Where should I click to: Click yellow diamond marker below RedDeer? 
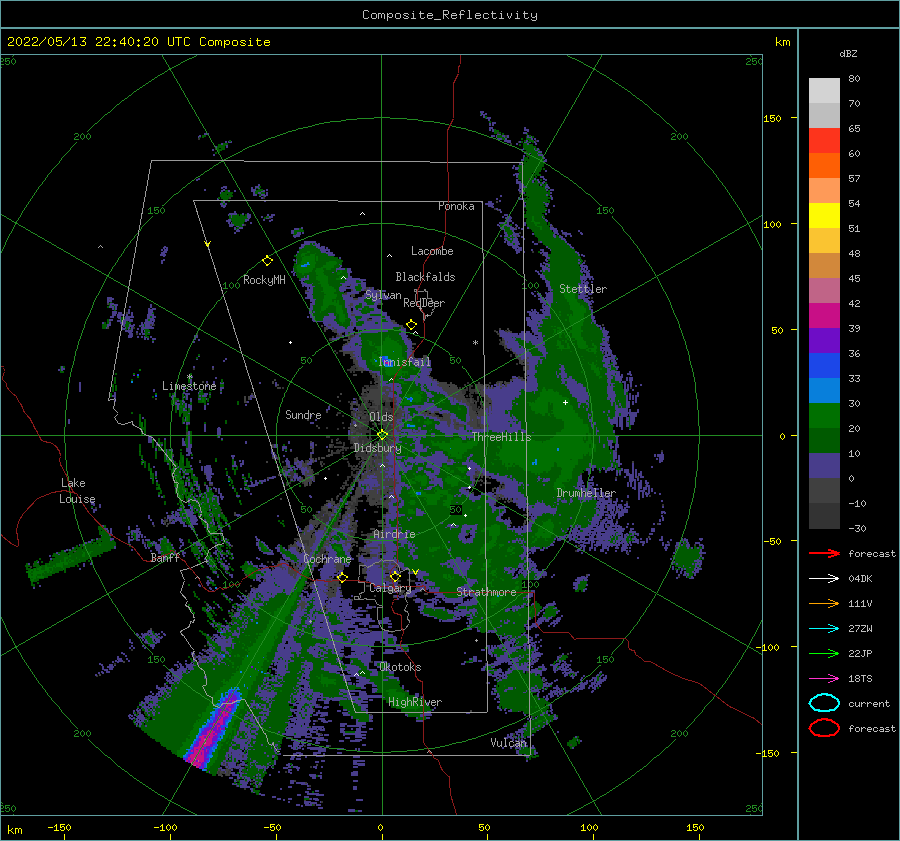(x=411, y=325)
